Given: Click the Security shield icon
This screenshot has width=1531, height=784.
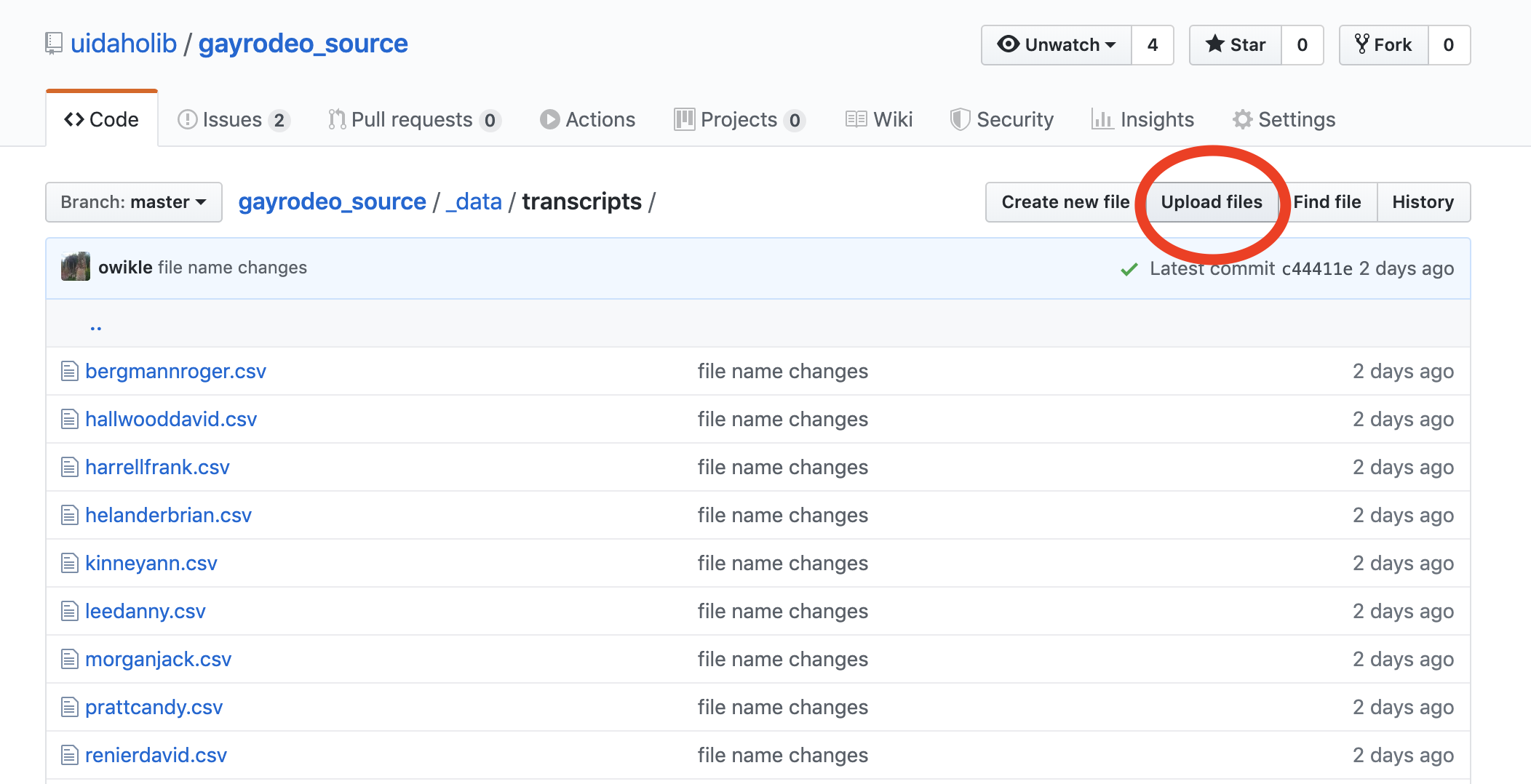Looking at the screenshot, I should (960, 119).
